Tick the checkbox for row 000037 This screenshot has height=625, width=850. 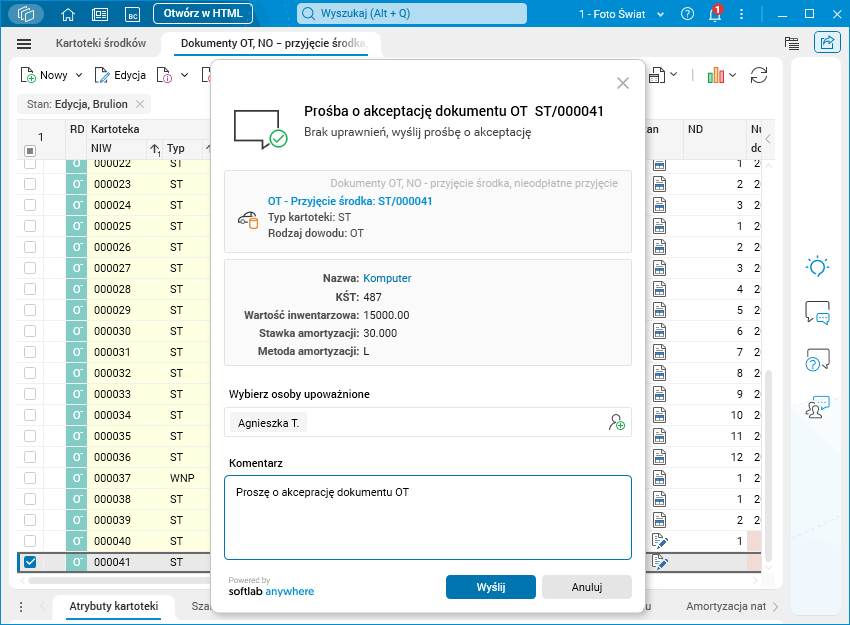30,478
